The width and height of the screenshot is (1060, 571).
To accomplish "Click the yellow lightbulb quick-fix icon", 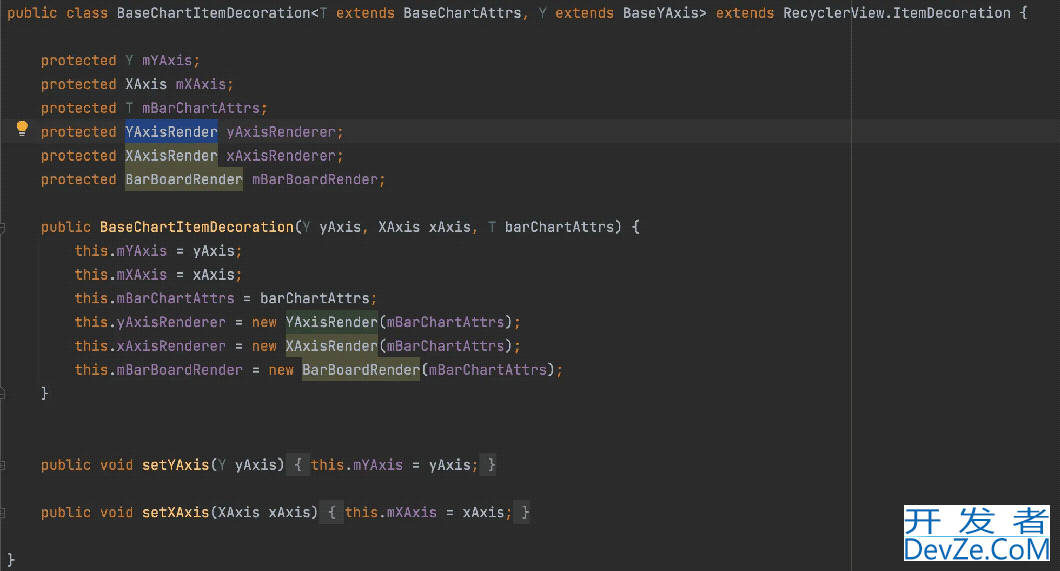I will pyautogui.click(x=22, y=128).
